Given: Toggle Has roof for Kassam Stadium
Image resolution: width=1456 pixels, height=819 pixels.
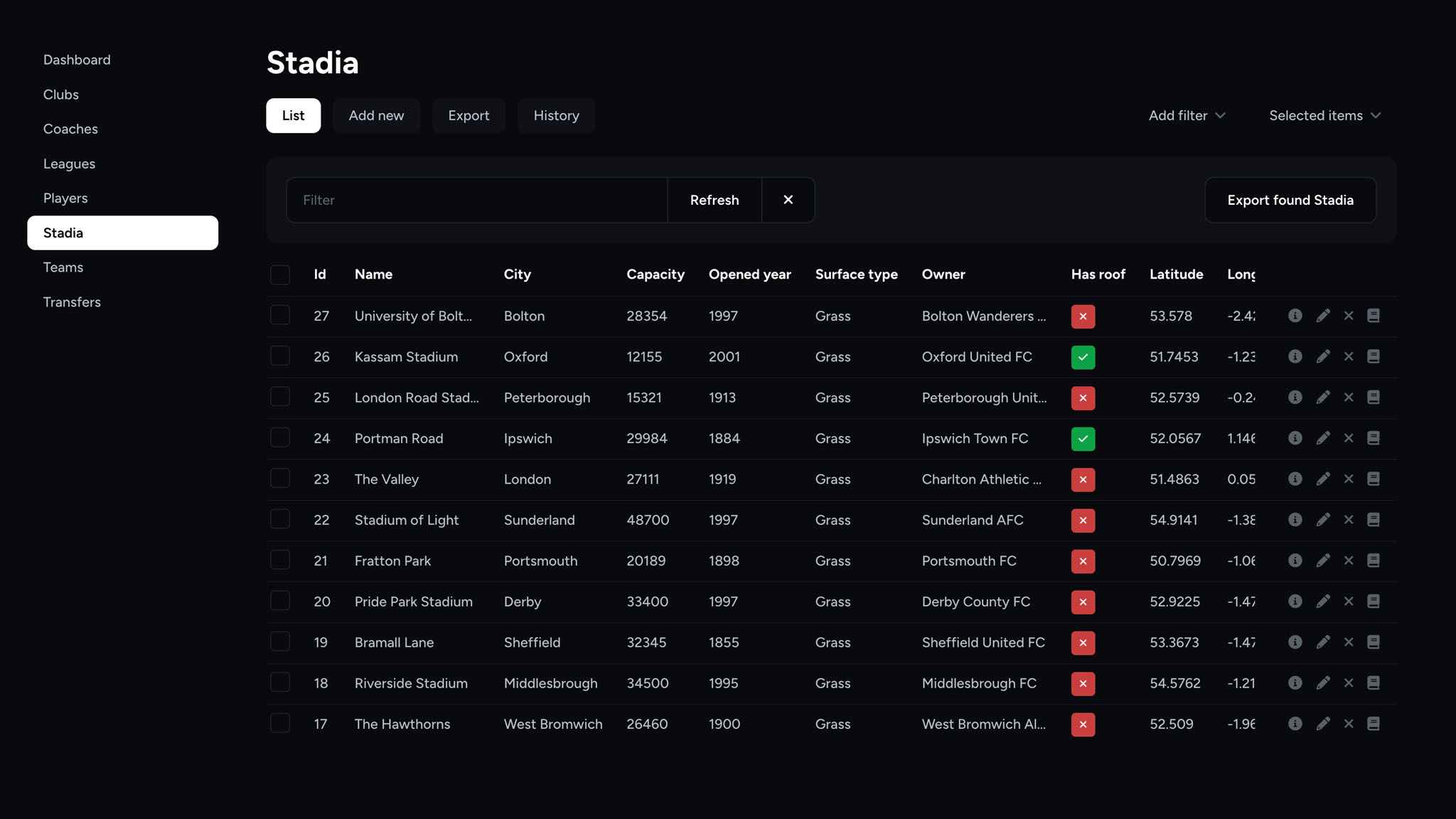Looking at the screenshot, I should tap(1083, 357).
